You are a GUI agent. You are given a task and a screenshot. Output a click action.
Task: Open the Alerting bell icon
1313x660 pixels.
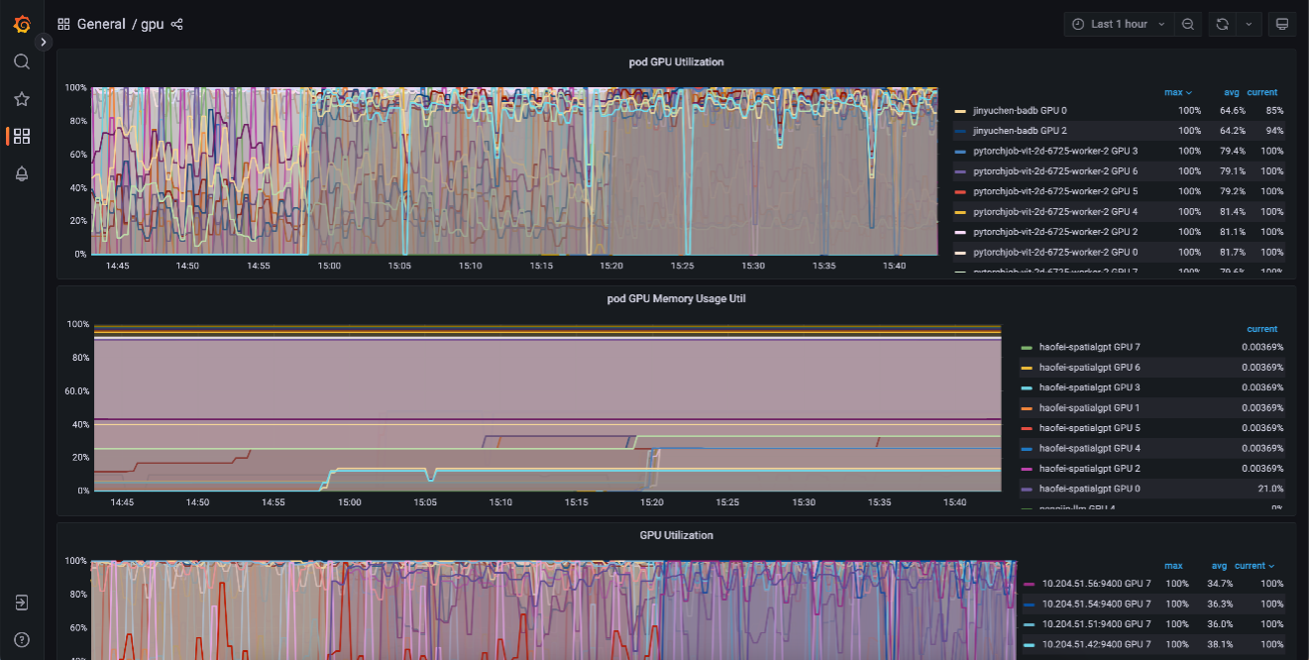coord(21,174)
